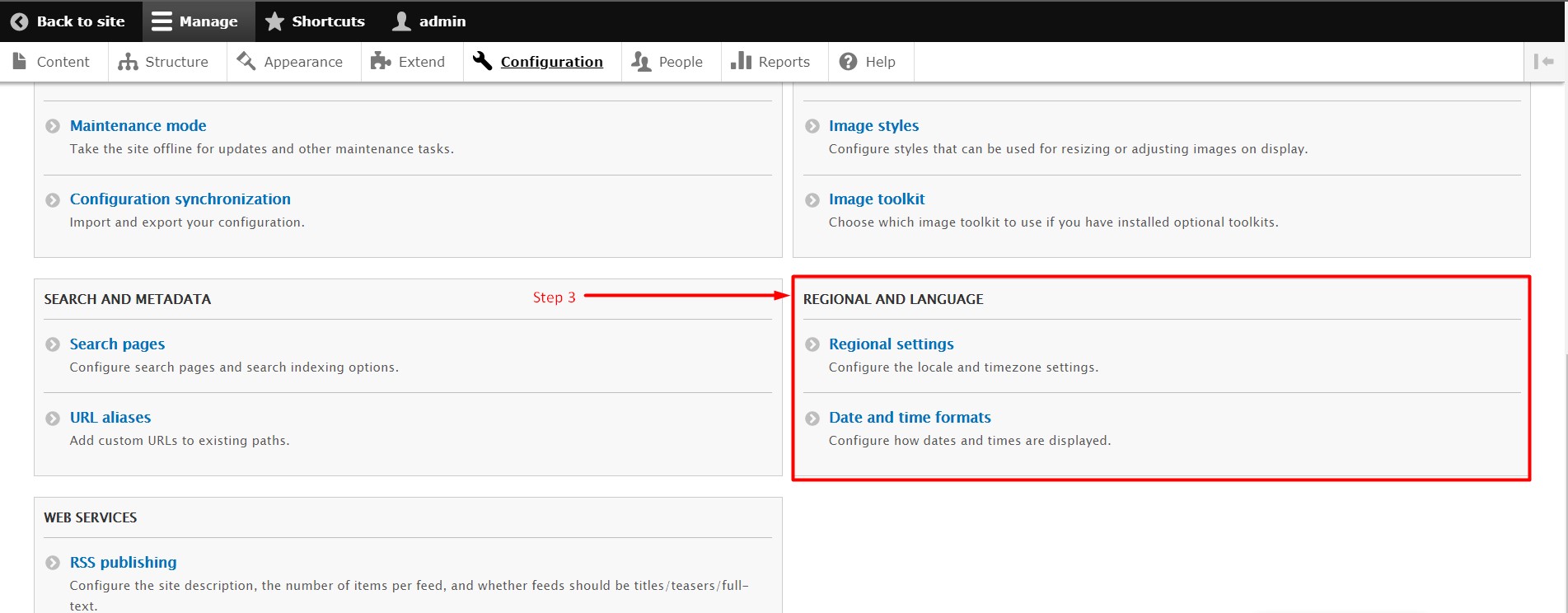This screenshot has height=613, width=1568.
Task: Click the Reports menu label
Action: 784,62
